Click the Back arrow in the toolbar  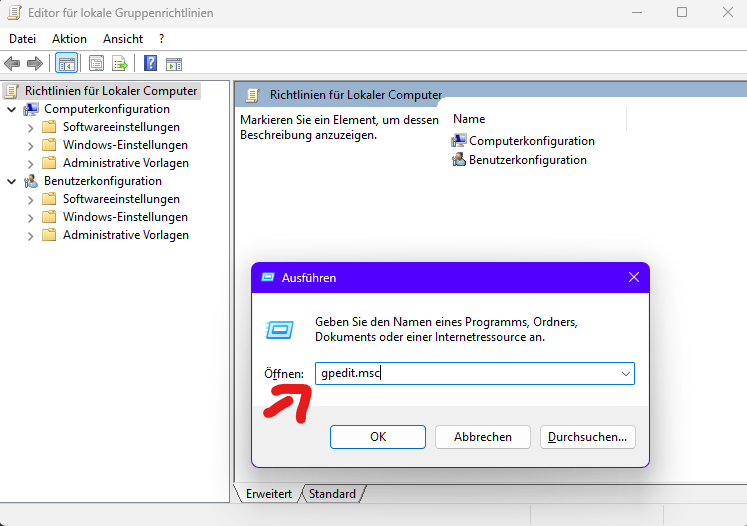pyautogui.click(x=13, y=64)
